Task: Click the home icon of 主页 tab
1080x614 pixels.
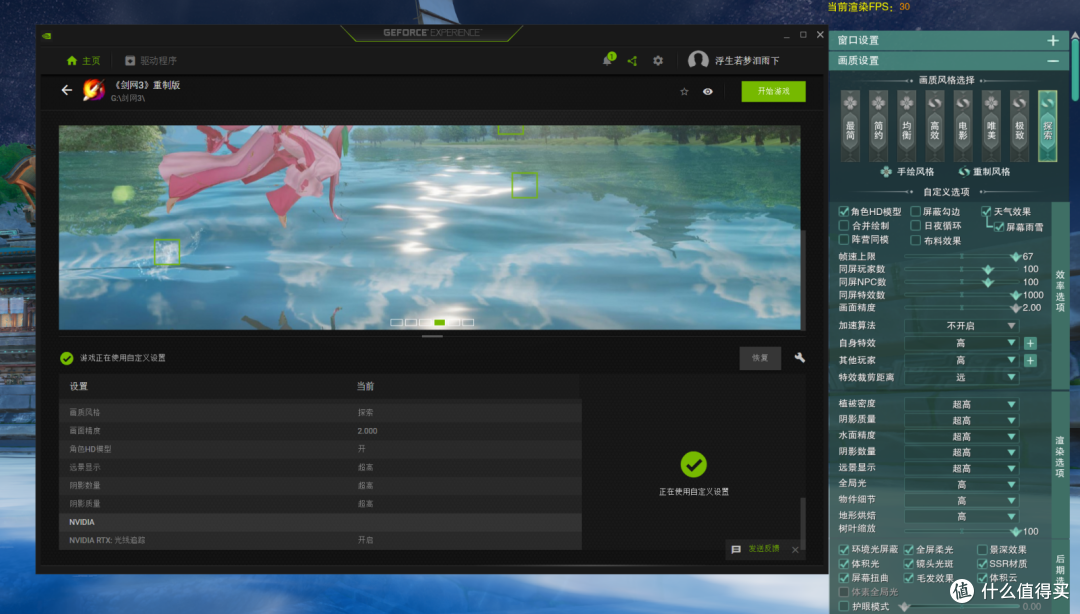Action: point(72,61)
